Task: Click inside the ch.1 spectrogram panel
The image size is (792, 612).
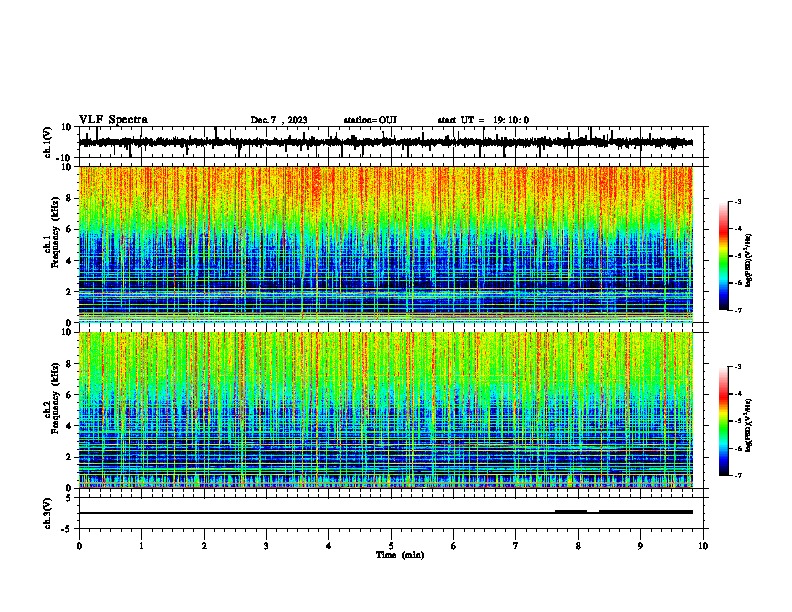Action: [386, 244]
